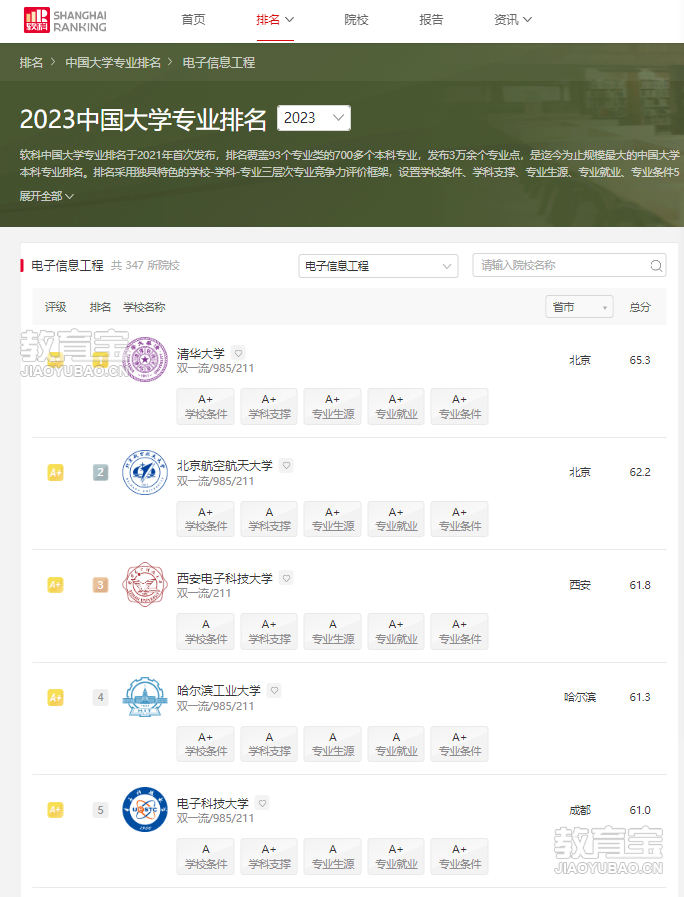
Task: Click breadcrumb link 排名
Action: (x=31, y=62)
